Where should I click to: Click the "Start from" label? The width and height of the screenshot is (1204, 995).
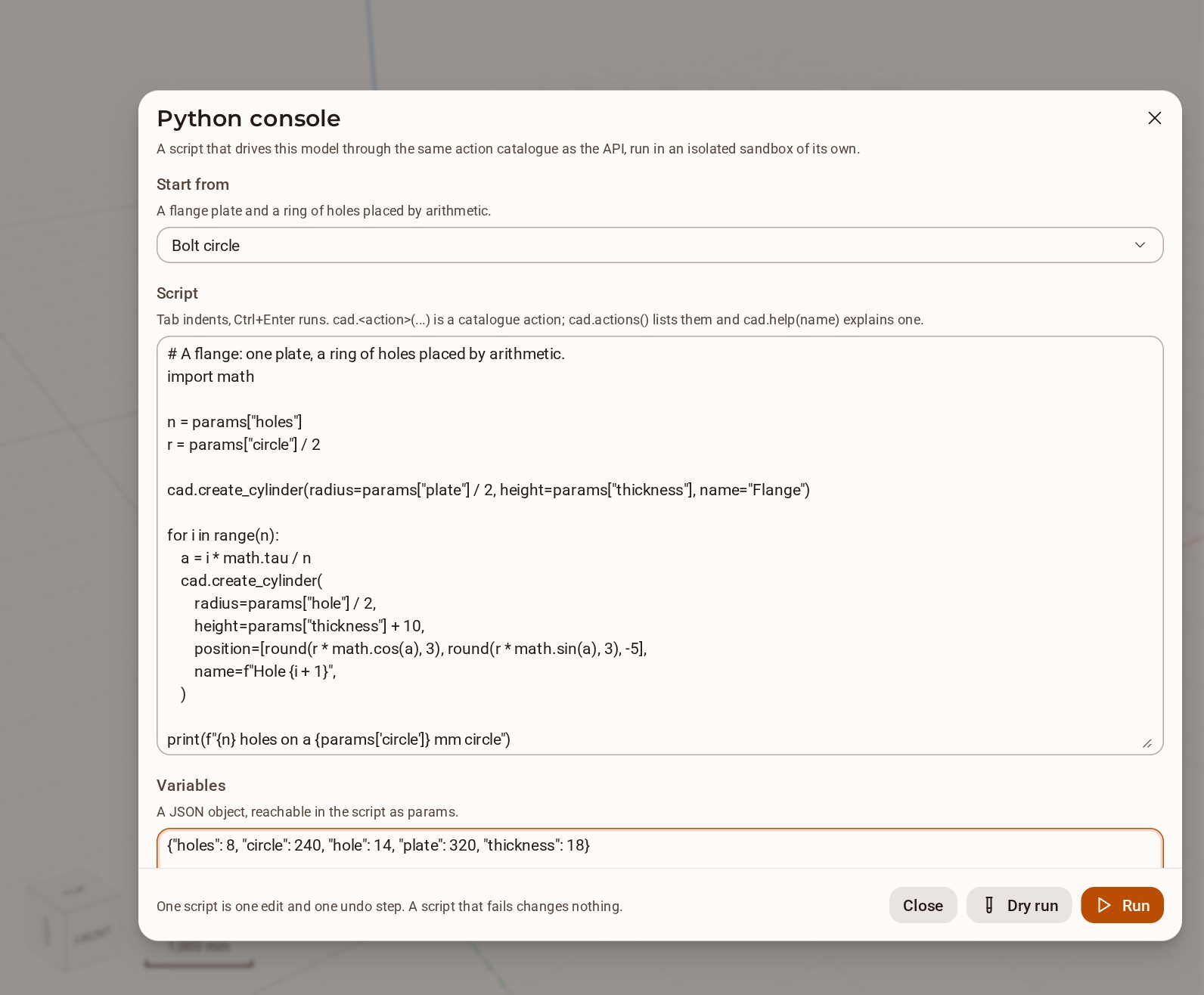click(x=193, y=184)
